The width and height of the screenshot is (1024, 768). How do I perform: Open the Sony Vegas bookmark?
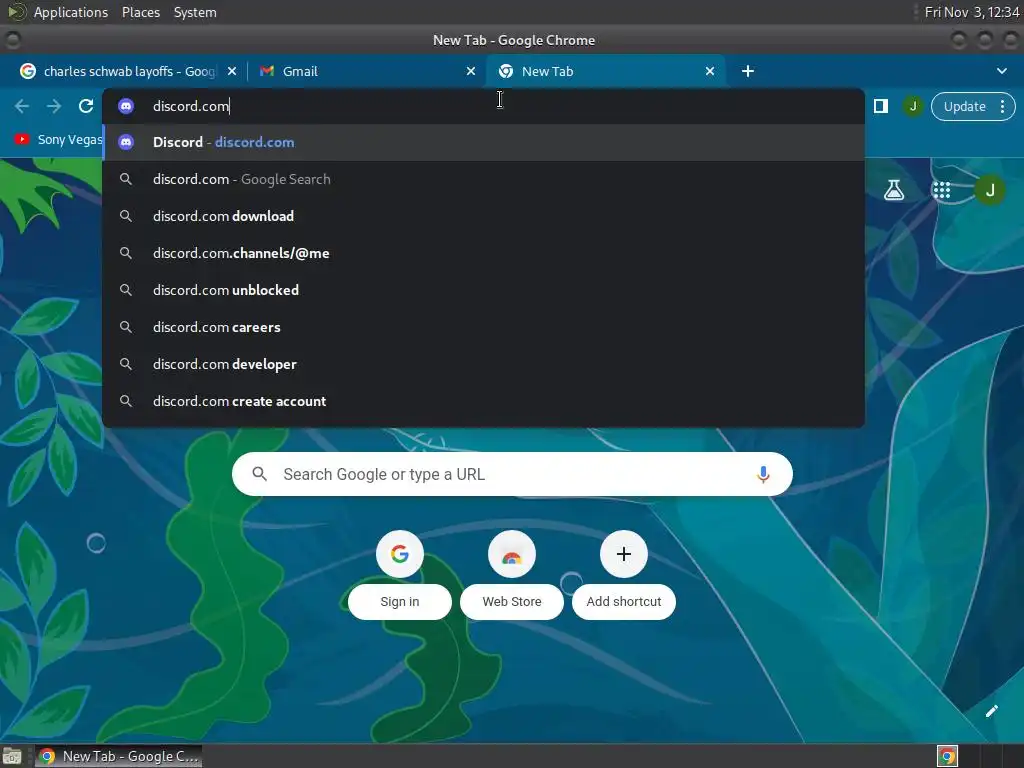coord(59,139)
